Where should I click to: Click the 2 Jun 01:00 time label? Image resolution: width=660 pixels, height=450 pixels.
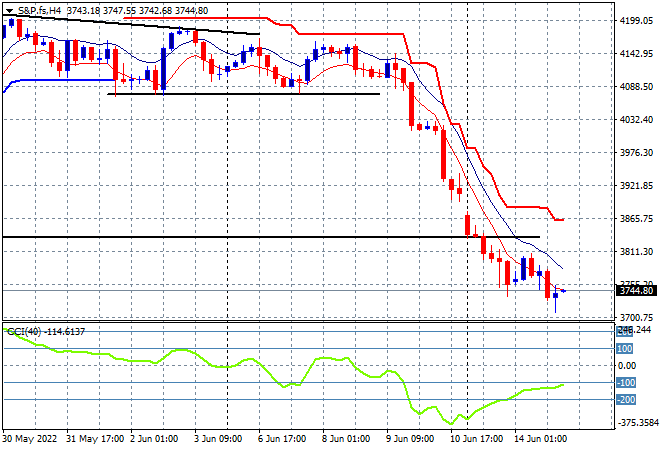point(154,439)
